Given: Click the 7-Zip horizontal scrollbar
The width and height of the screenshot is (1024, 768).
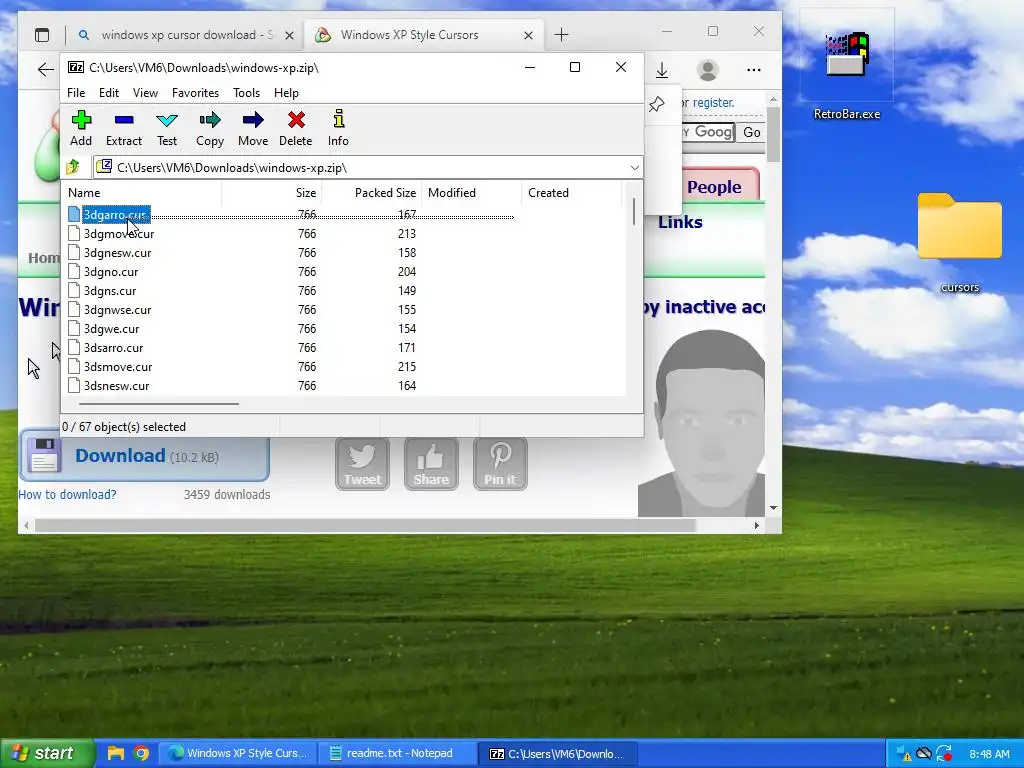Looking at the screenshot, I should click(x=159, y=404).
